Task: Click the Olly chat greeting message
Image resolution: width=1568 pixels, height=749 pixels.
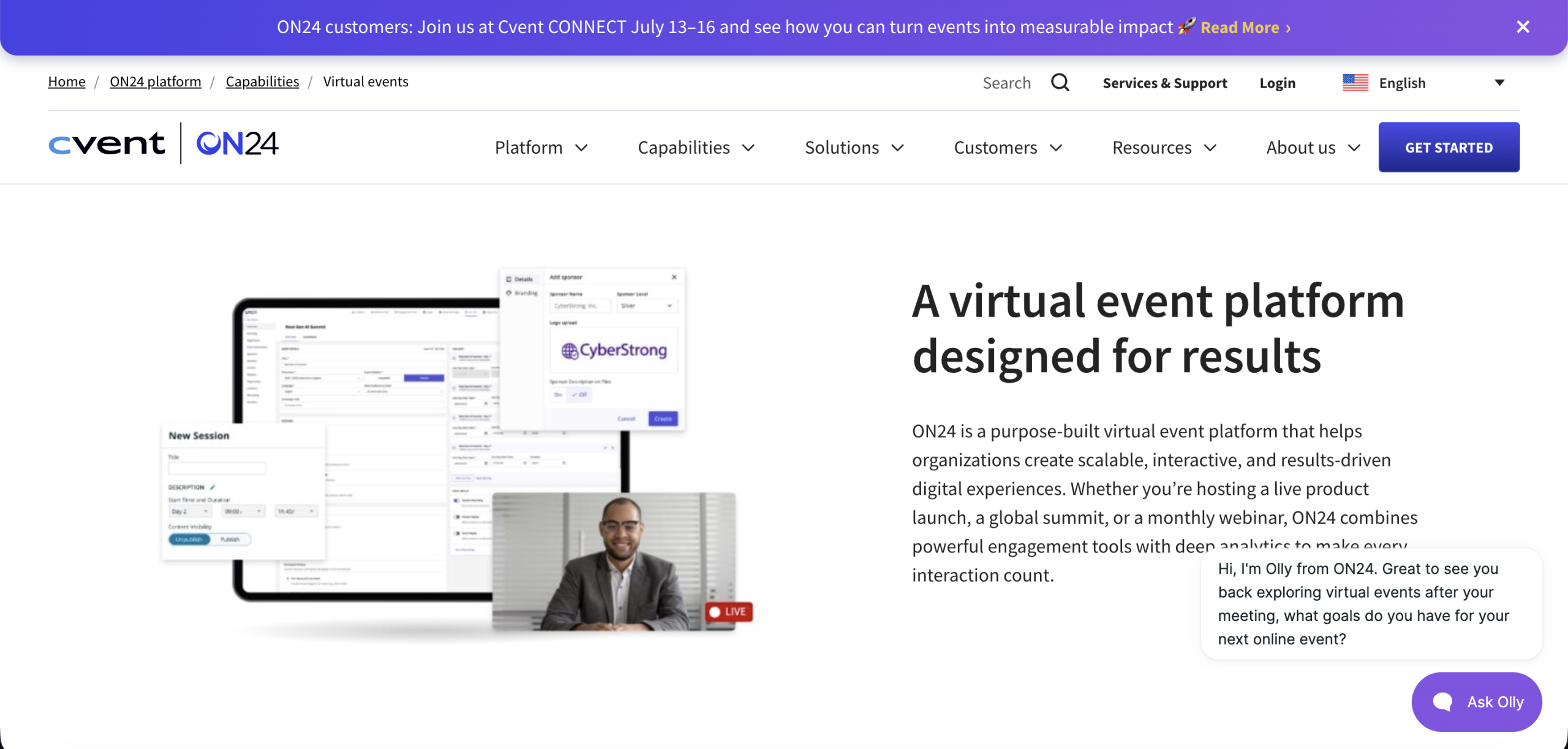Action: [x=1371, y=604]
